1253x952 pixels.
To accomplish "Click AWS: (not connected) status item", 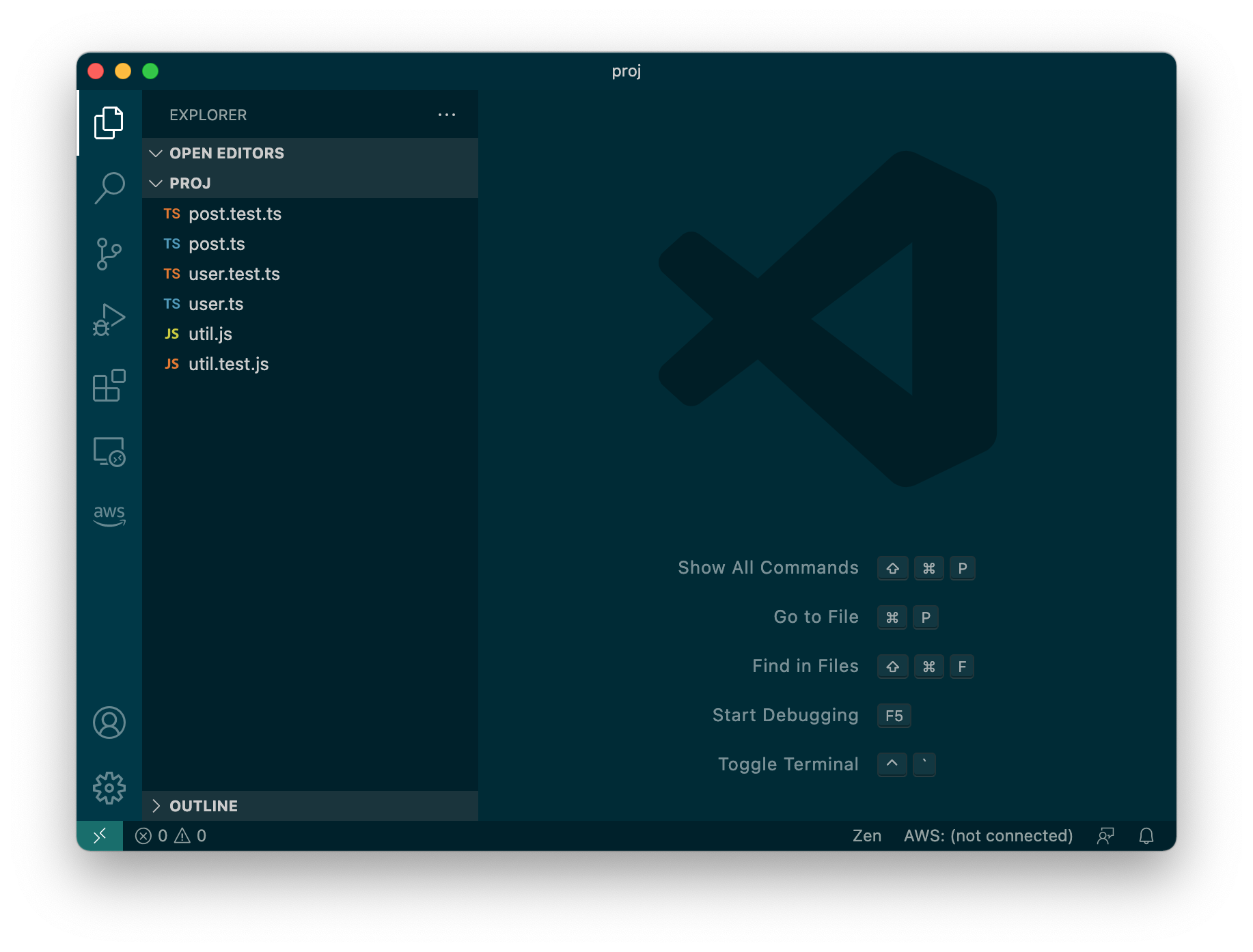I will [x=988, y=836].
